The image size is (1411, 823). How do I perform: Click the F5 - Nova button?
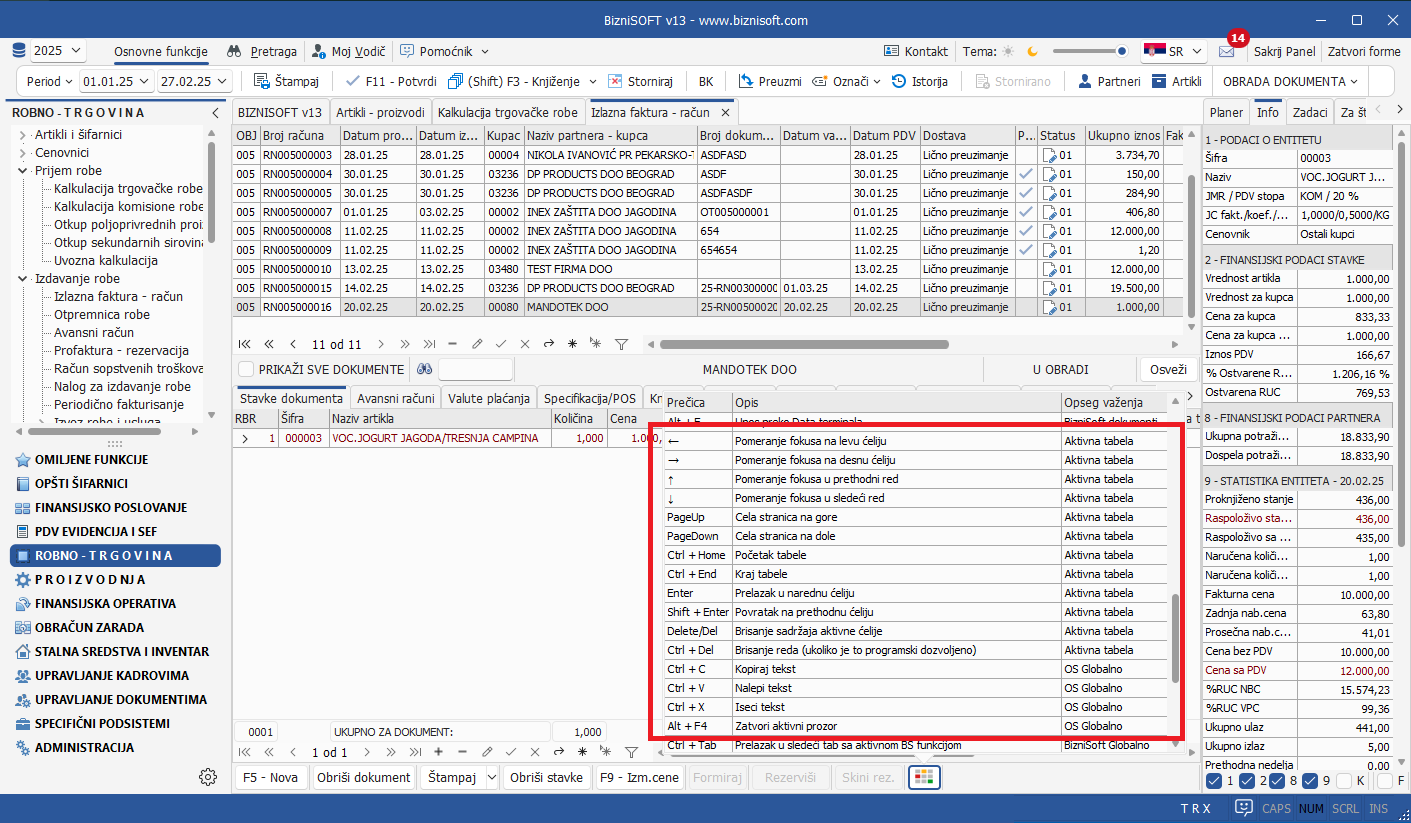pyautogui.click(x=270, y=777)
